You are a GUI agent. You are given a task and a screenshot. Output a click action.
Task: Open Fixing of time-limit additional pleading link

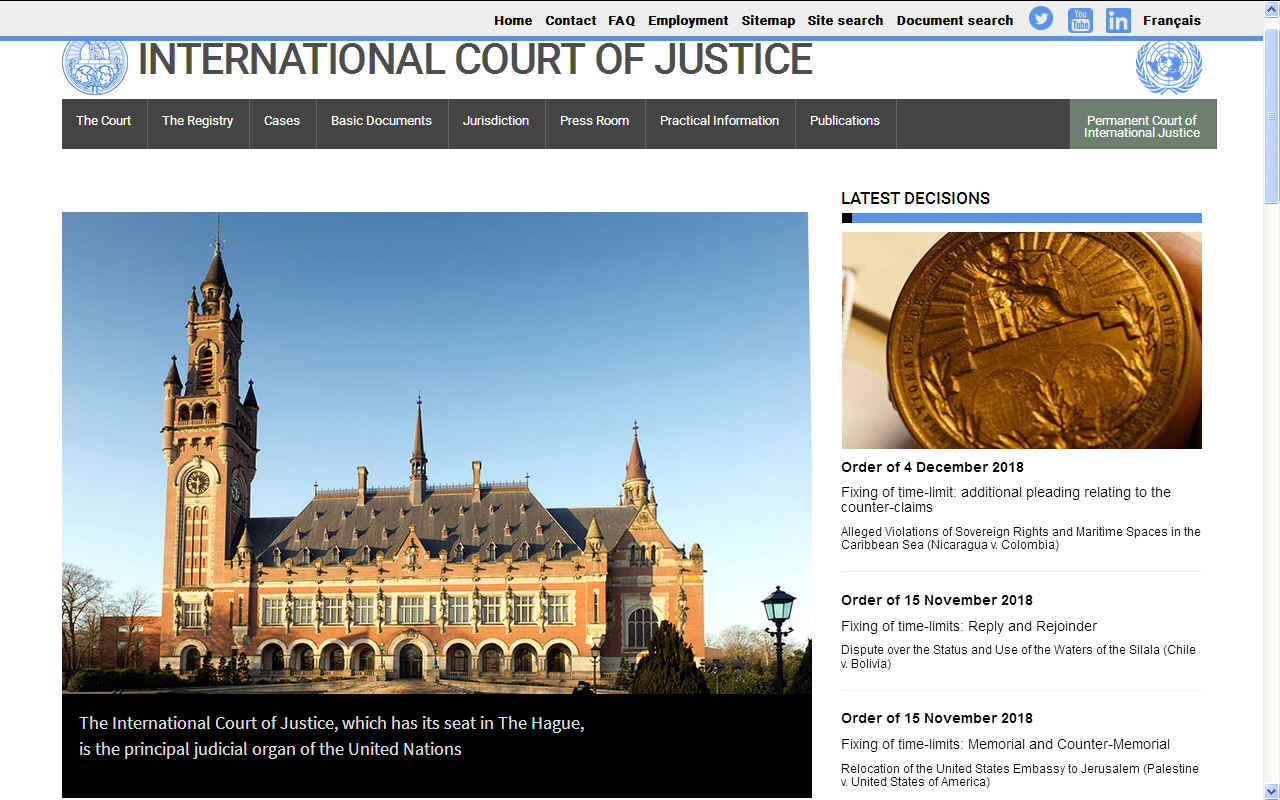(1005, 499)
